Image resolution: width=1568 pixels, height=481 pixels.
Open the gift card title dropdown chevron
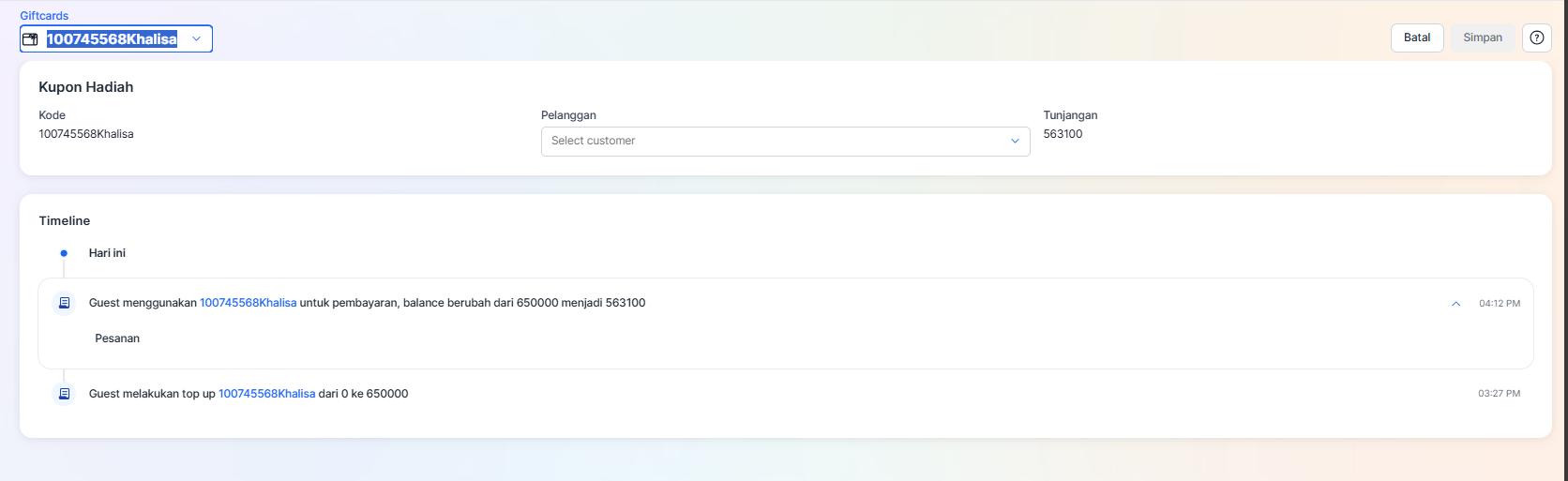[x=196, y=39]
